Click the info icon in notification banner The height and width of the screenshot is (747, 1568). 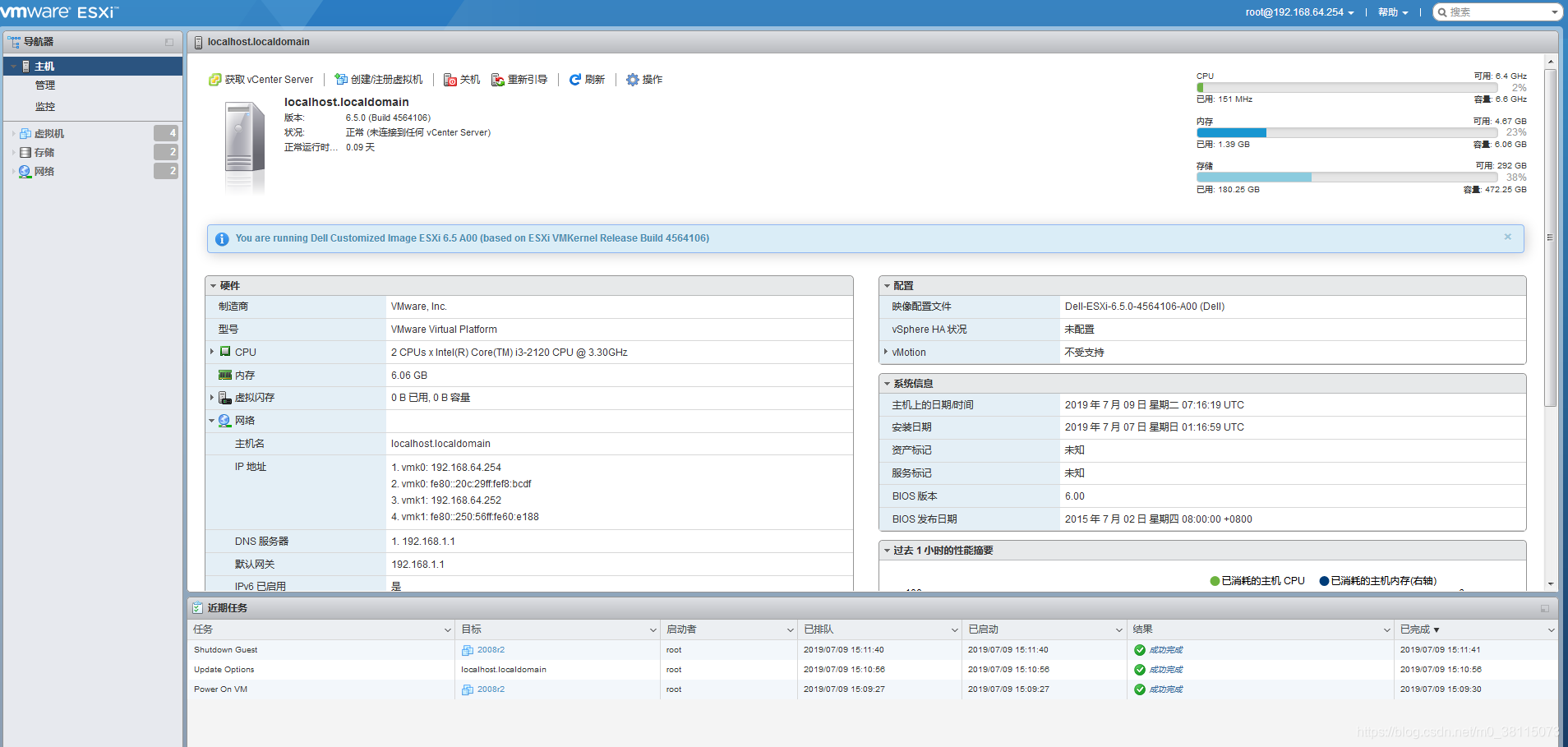222,239
